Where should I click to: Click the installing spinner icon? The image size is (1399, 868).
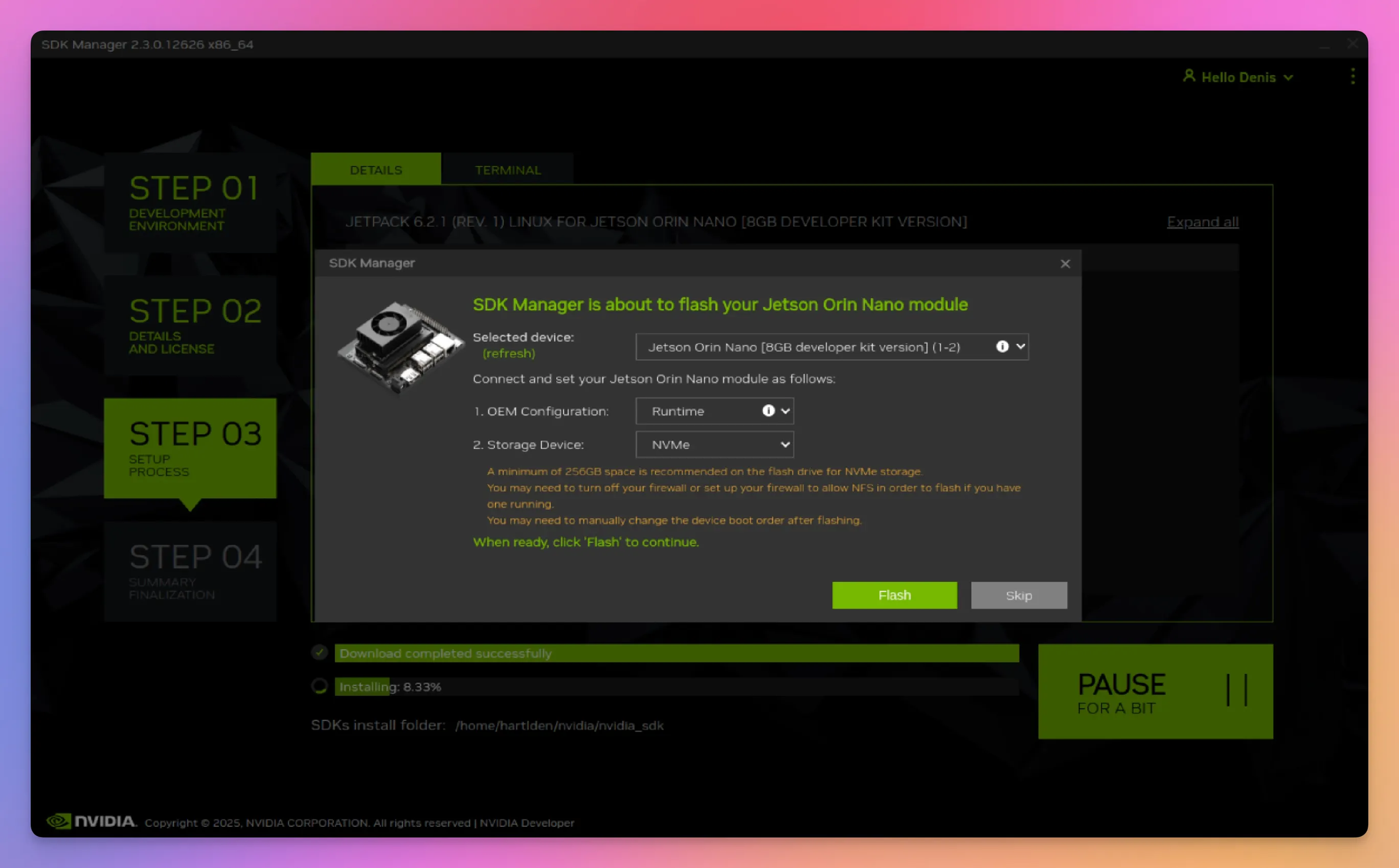click(319, 686)
